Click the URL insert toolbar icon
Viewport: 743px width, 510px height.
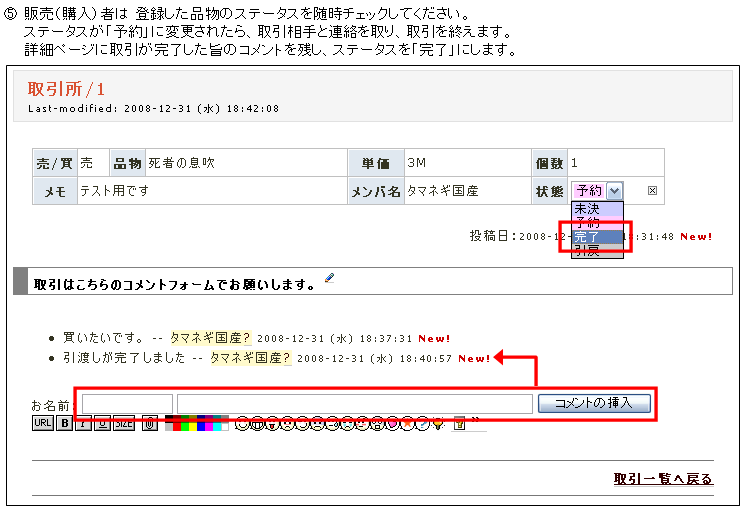pyautogui.click(x=42, y=424)
